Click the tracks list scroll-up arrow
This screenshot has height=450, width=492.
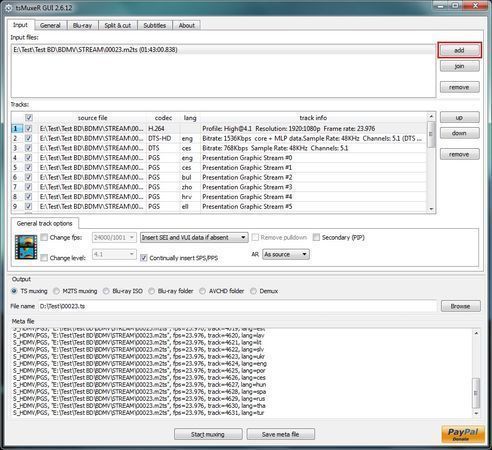(431, 116)
